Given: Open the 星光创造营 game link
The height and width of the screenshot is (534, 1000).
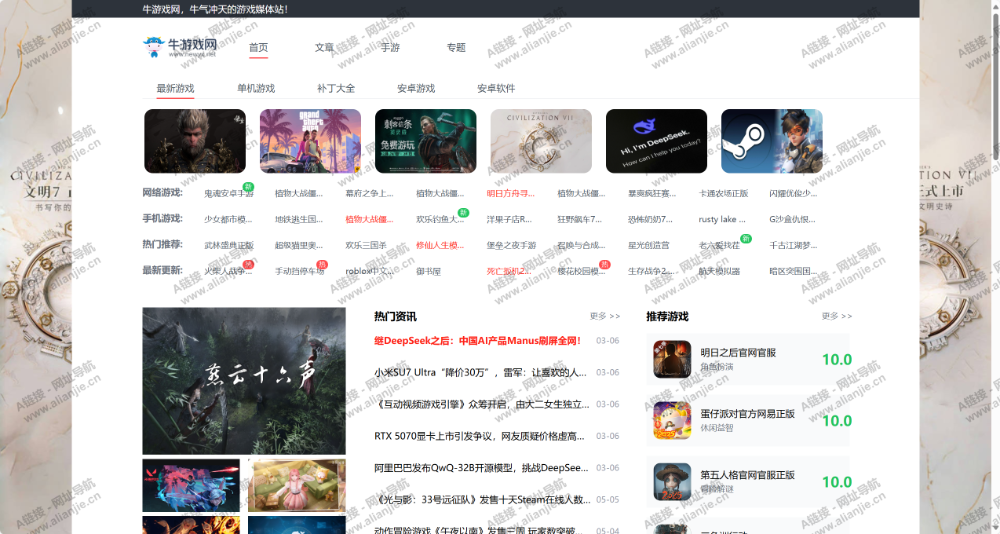Looking at the screenshot, I should [649, 245].
